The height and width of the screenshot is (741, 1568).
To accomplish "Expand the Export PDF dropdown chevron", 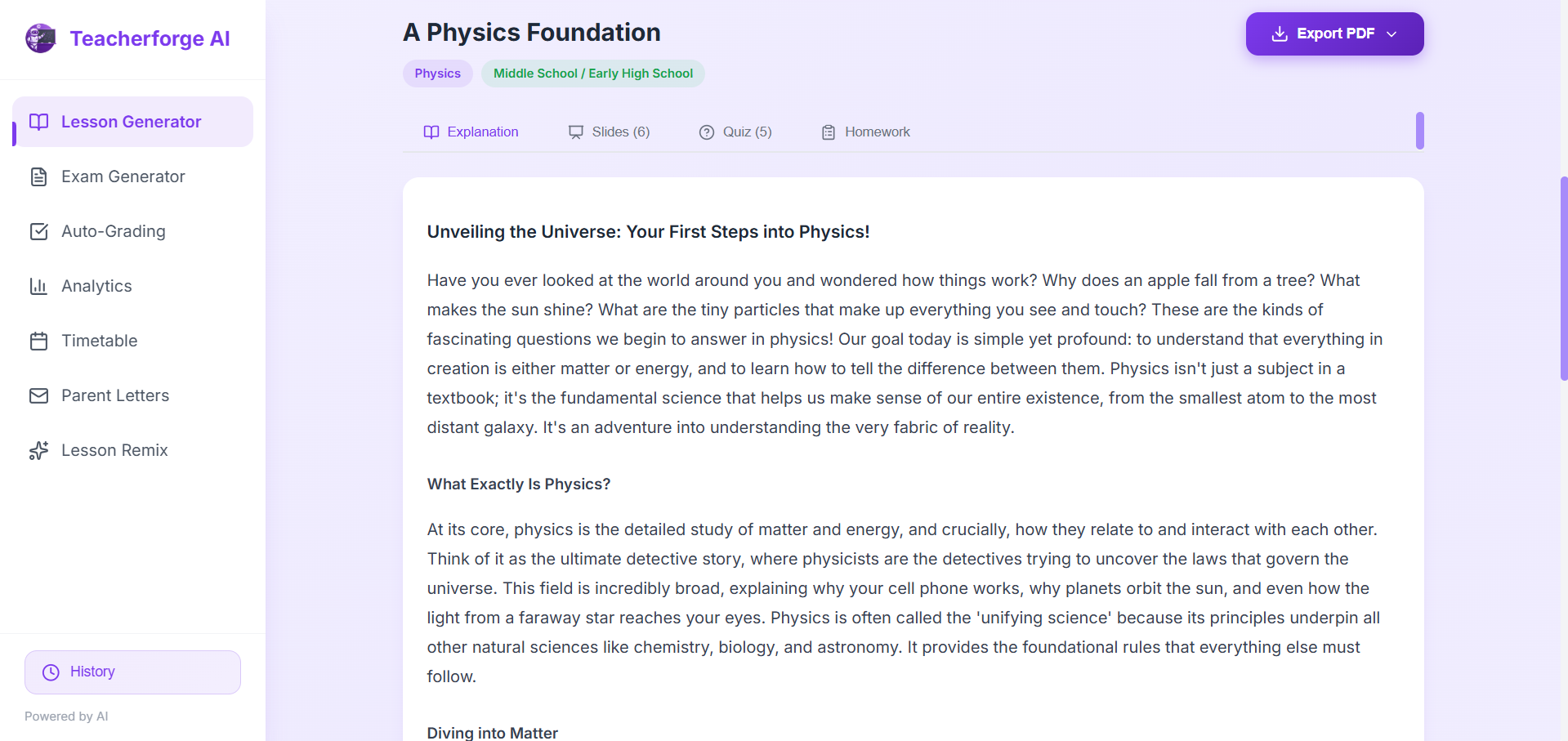I will 1392,34.
